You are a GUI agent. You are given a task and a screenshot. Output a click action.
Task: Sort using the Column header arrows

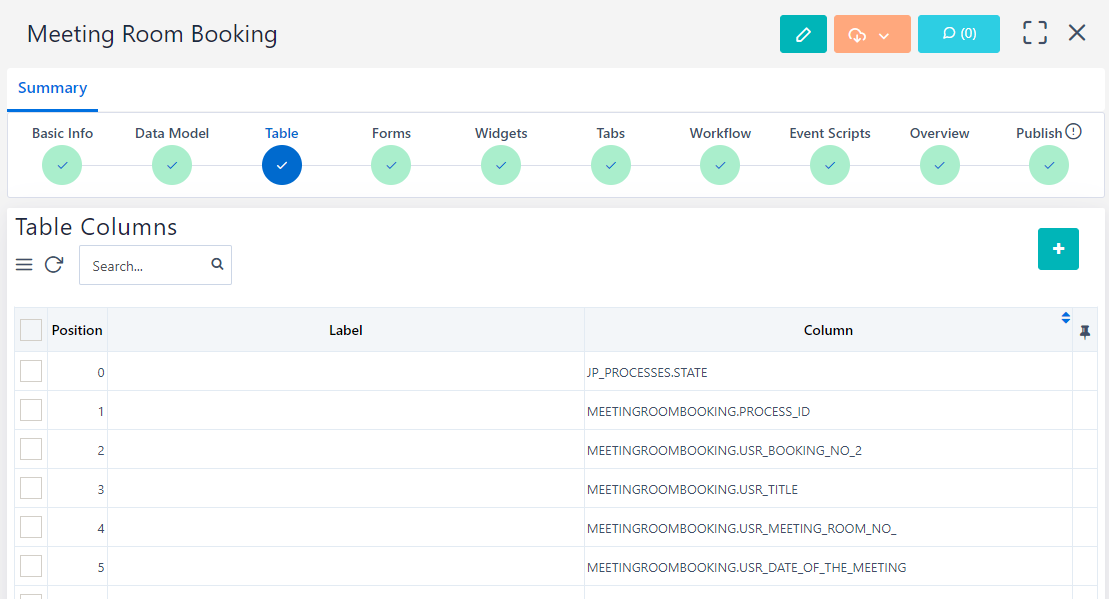point(1065,318)
